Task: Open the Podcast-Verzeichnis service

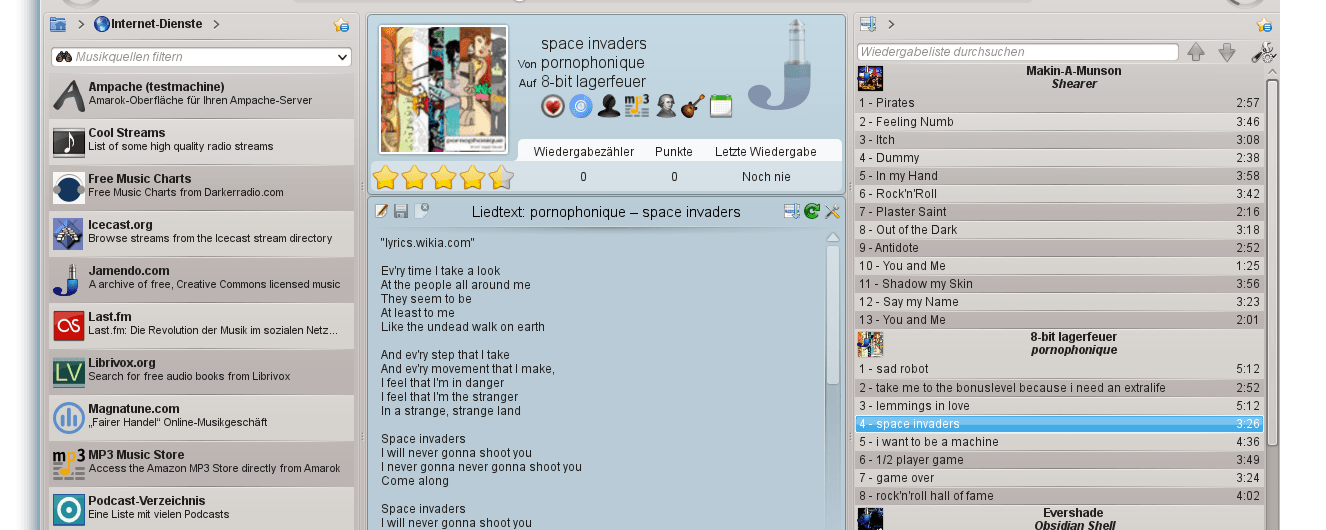Action: 201,508
